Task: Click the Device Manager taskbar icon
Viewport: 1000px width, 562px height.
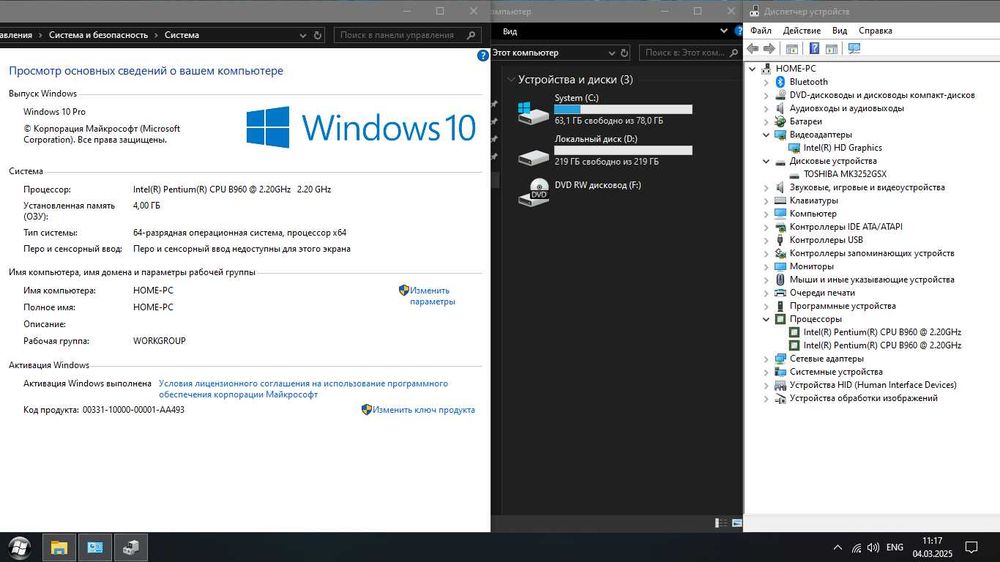Action: (x=131, y=547)
